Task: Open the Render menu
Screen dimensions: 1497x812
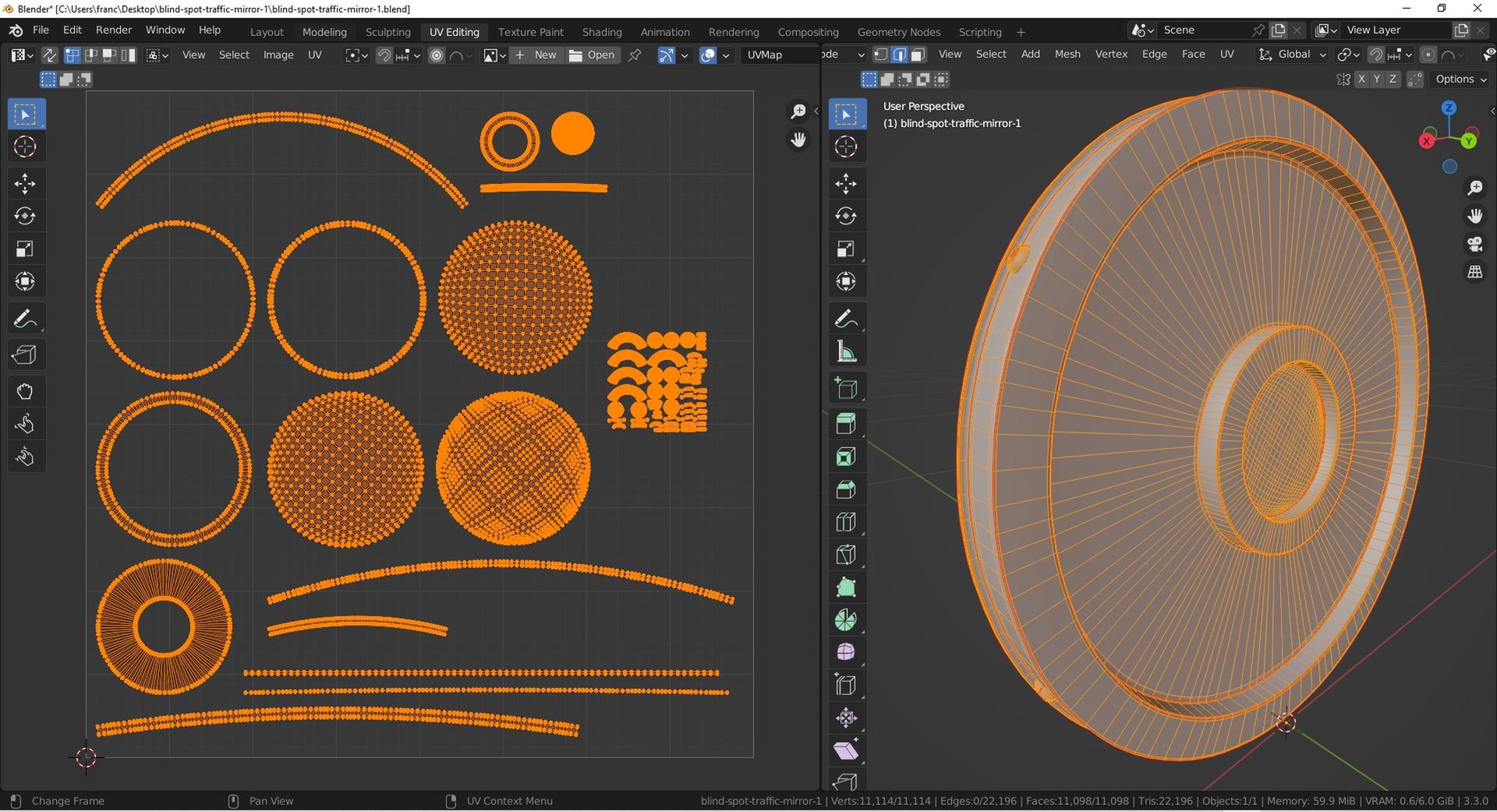Action: click(x=114, y=30)
